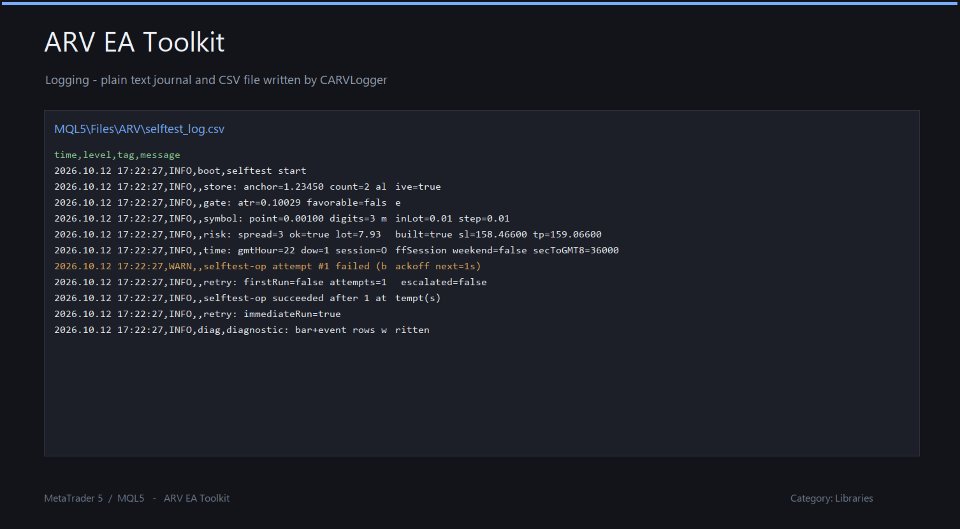Select the 'time: gmtHour=22 dow=1' log row
960x529 pixels.
(x=336, y=250)
